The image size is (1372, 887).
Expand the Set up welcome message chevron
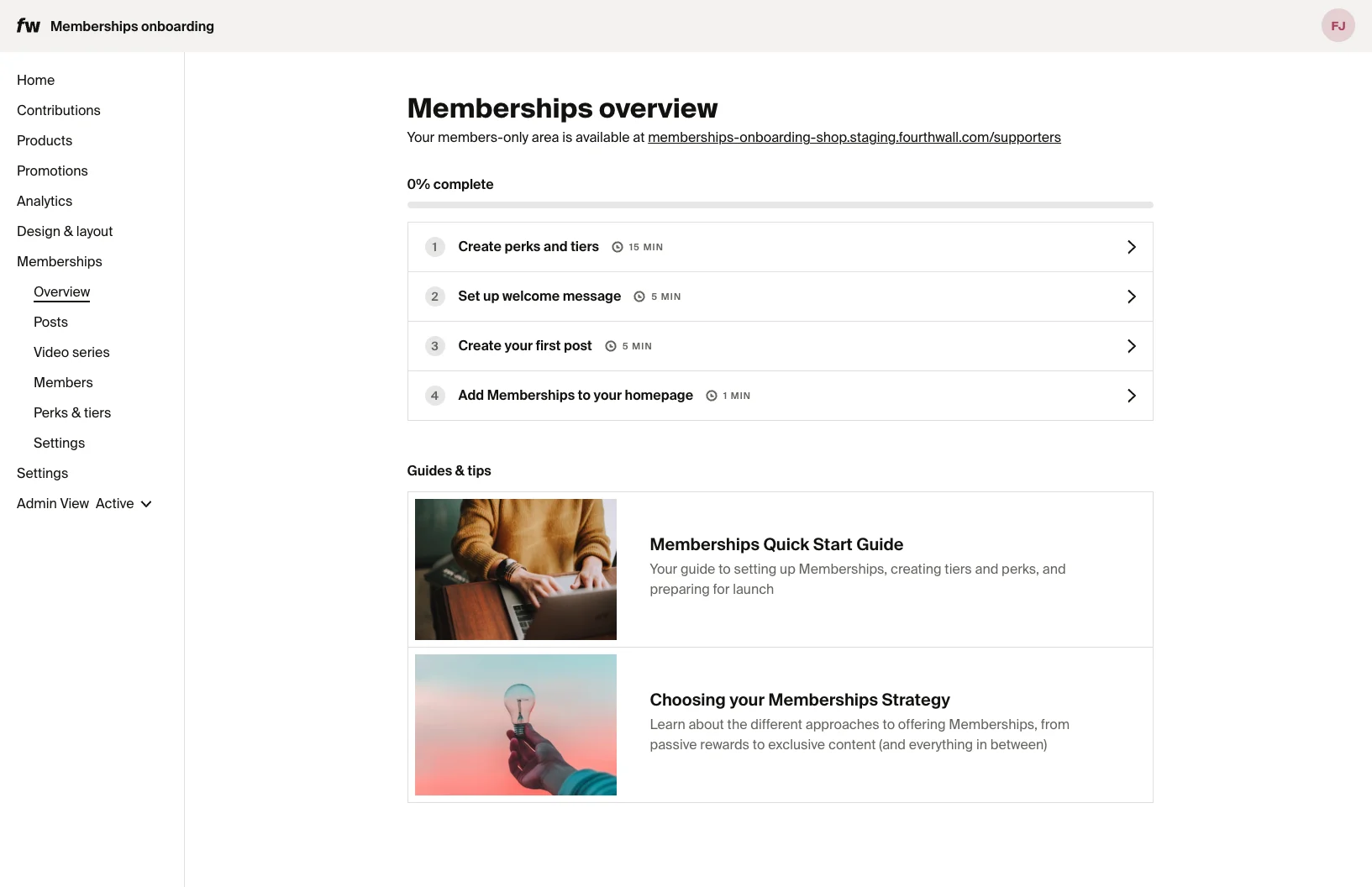click(1131, 297)
